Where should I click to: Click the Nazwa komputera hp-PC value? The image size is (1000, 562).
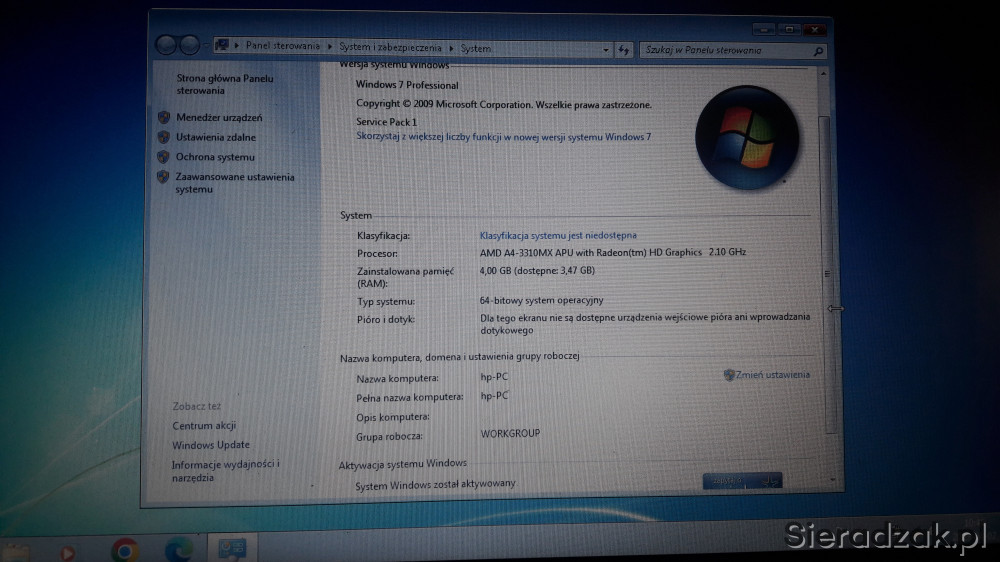click(494, 377)
